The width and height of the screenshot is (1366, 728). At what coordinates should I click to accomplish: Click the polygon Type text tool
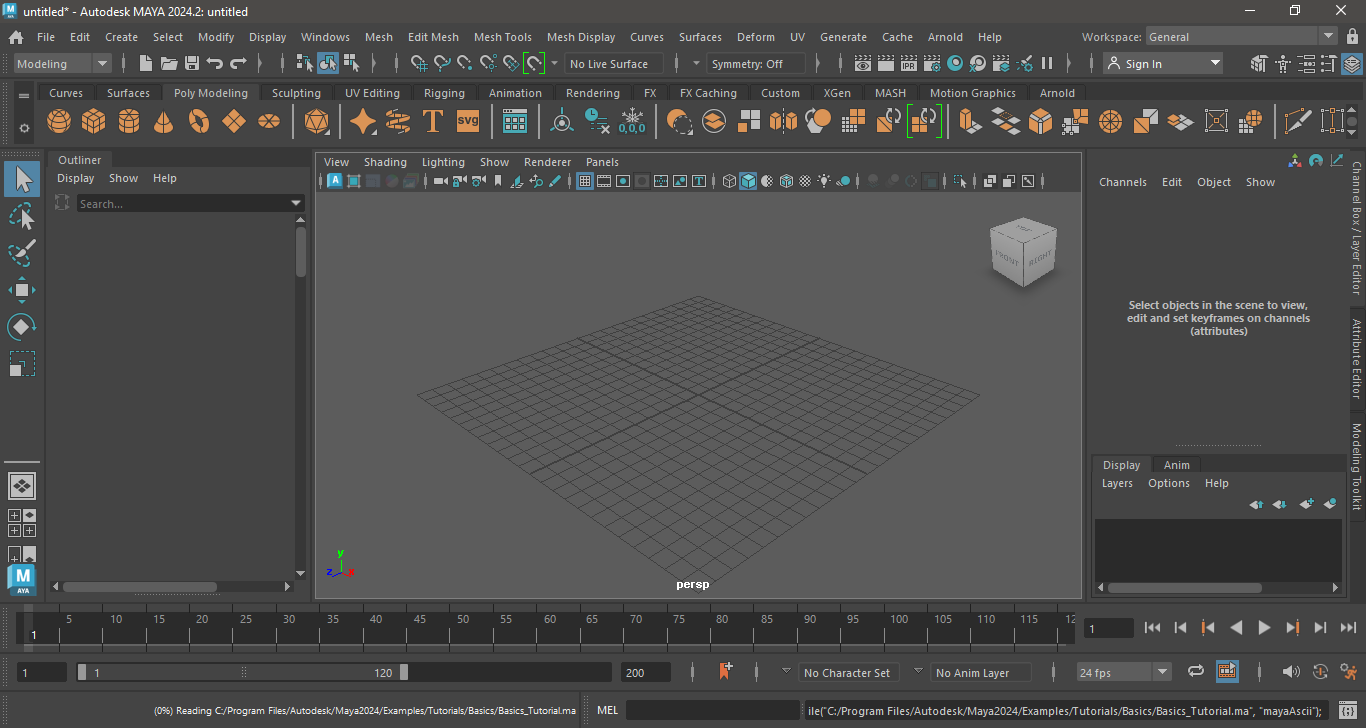[x=432, y=122]
